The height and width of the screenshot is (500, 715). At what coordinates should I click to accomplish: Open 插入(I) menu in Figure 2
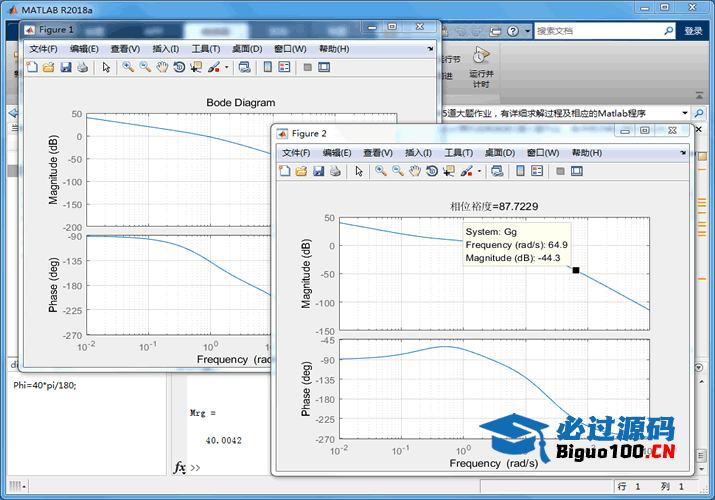click(x=418, y=153)
